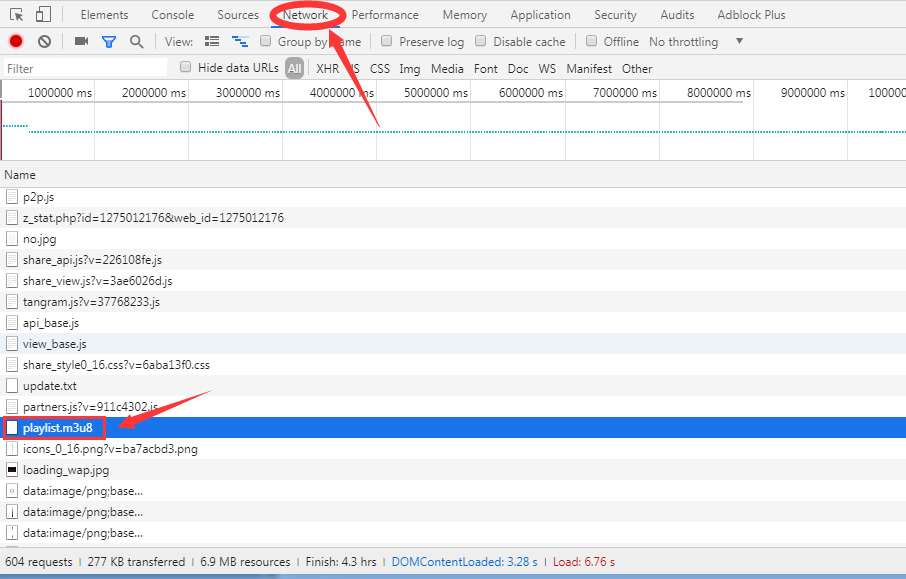906x579 pixels.
Task: Click the overview timeline at 5000000 ms
Action: click(436, 92)
